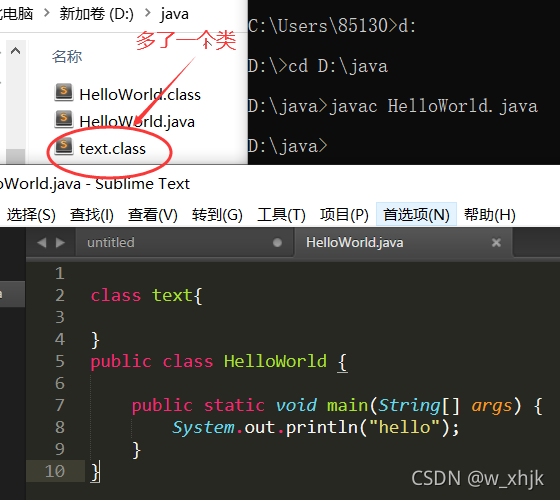Click the args parameter in code
The image size is (560, 500).
click(x=491, y=406)
